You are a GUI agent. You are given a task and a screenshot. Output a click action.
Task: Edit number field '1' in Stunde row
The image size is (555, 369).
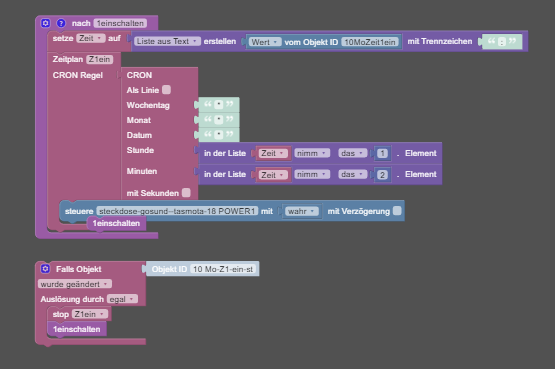(382, 153)
